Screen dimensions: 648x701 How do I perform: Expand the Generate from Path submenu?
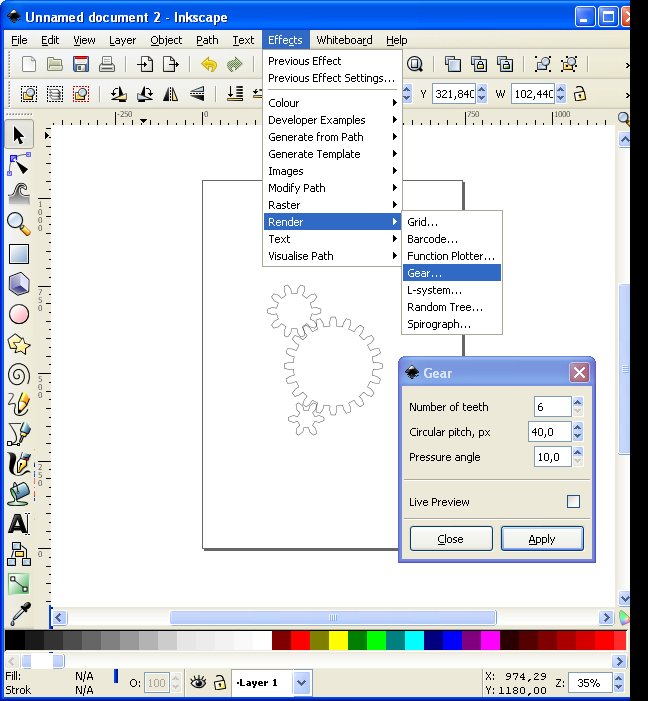(x=316, y=137)
